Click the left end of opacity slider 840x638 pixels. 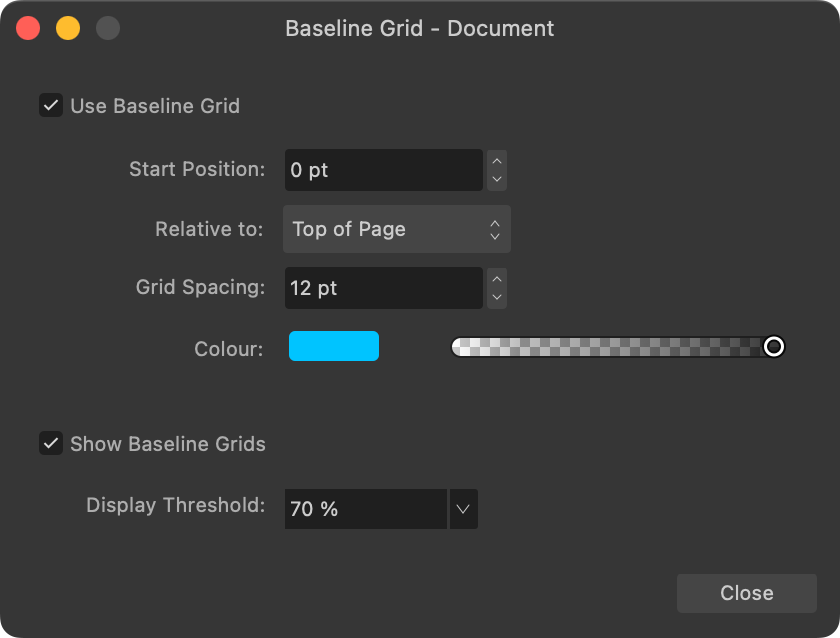point(456,347)
